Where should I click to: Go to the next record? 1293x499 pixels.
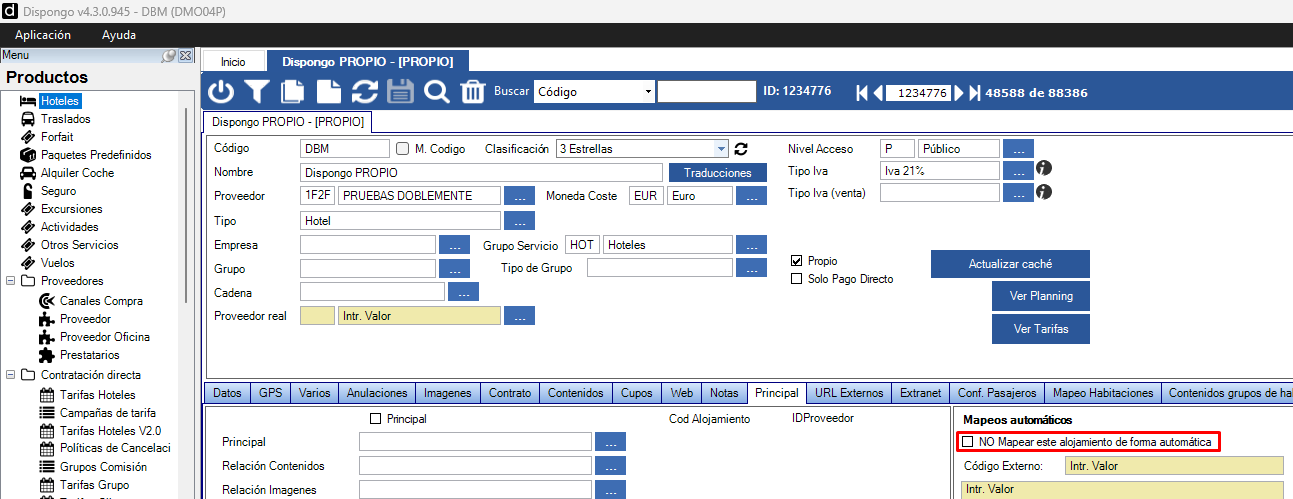point(959,93)
